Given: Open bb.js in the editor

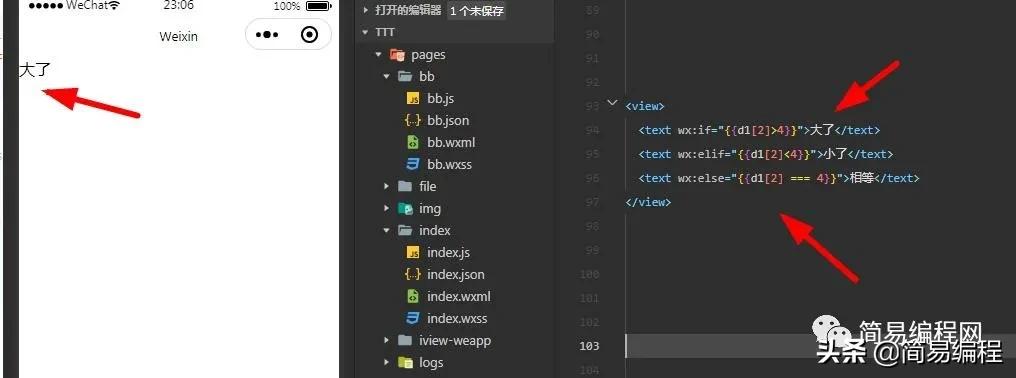Looking at the screenshot, I should pos(441,99).
